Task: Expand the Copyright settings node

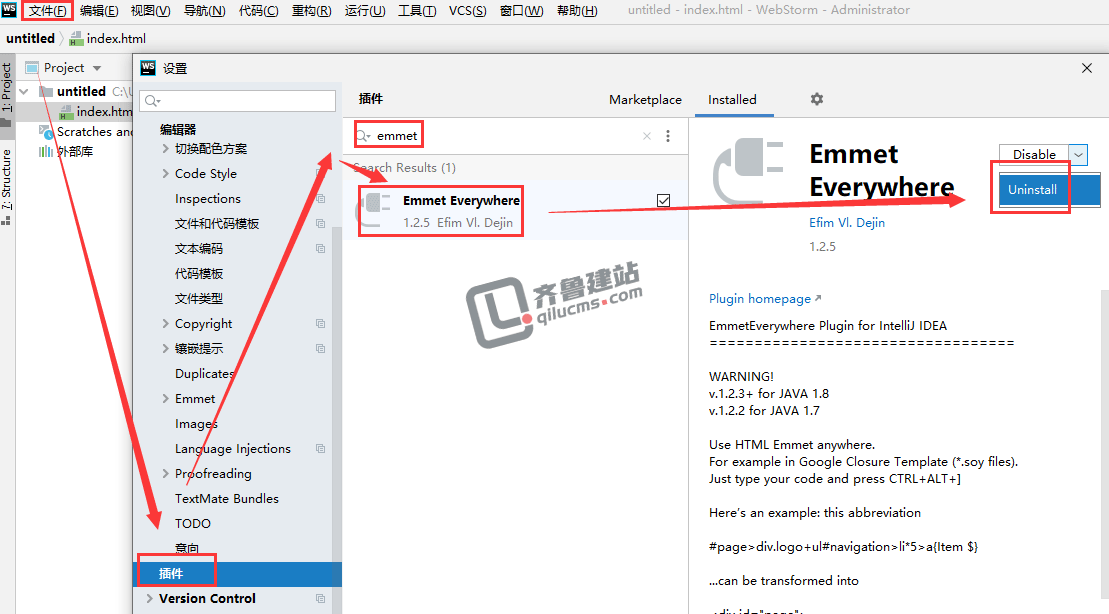Action: 166,323
